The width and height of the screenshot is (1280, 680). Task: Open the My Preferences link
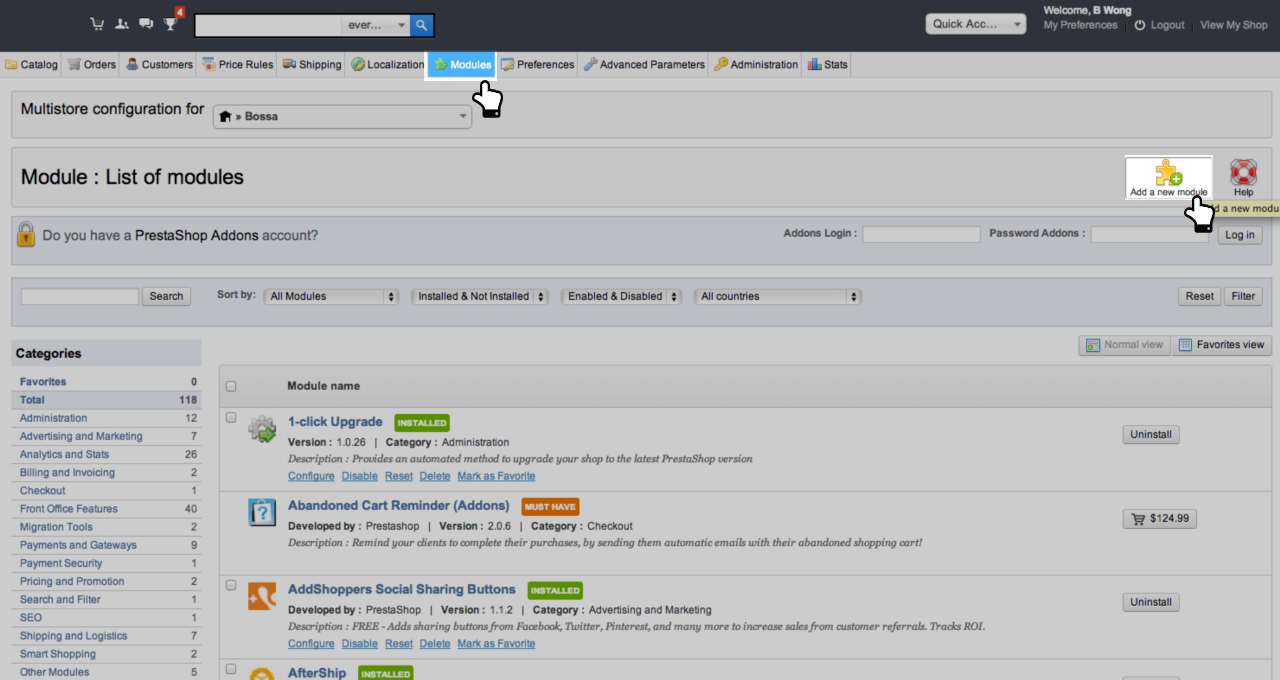pos(1080,25)
